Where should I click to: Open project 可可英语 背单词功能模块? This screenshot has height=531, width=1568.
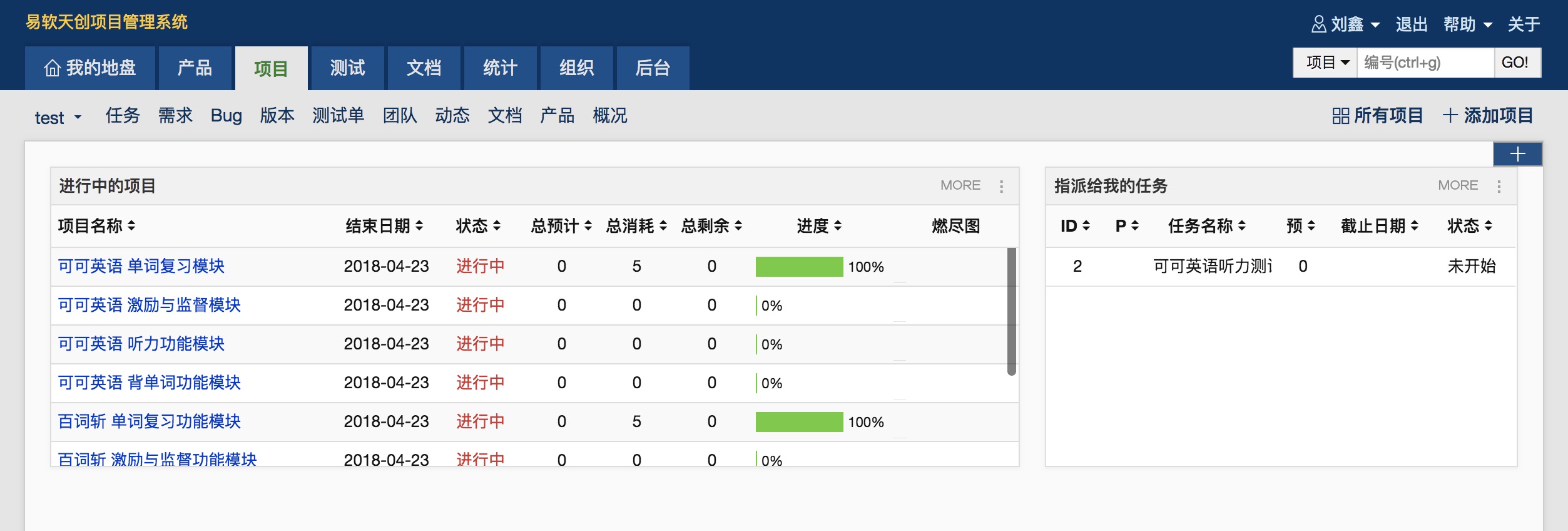coord(150,383)
